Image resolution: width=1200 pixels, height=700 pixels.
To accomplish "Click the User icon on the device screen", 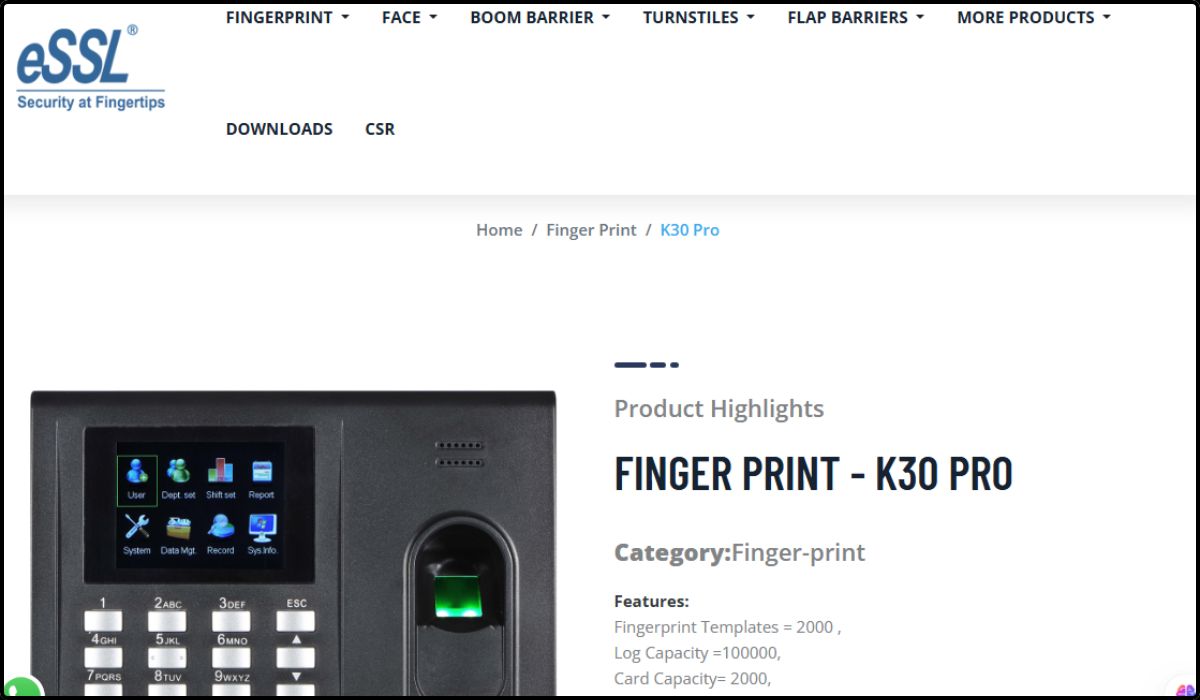I will coord(137,480).
